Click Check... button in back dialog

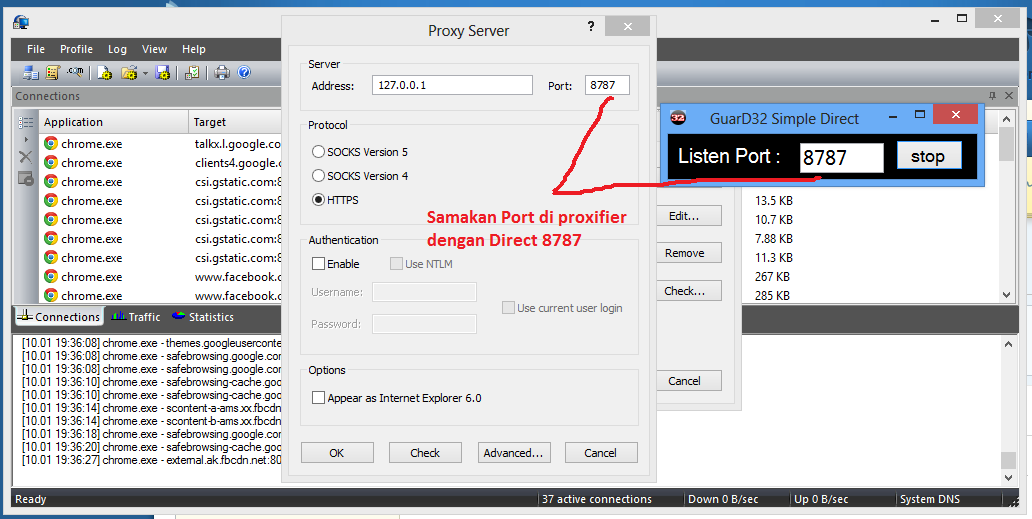point(688,291)
